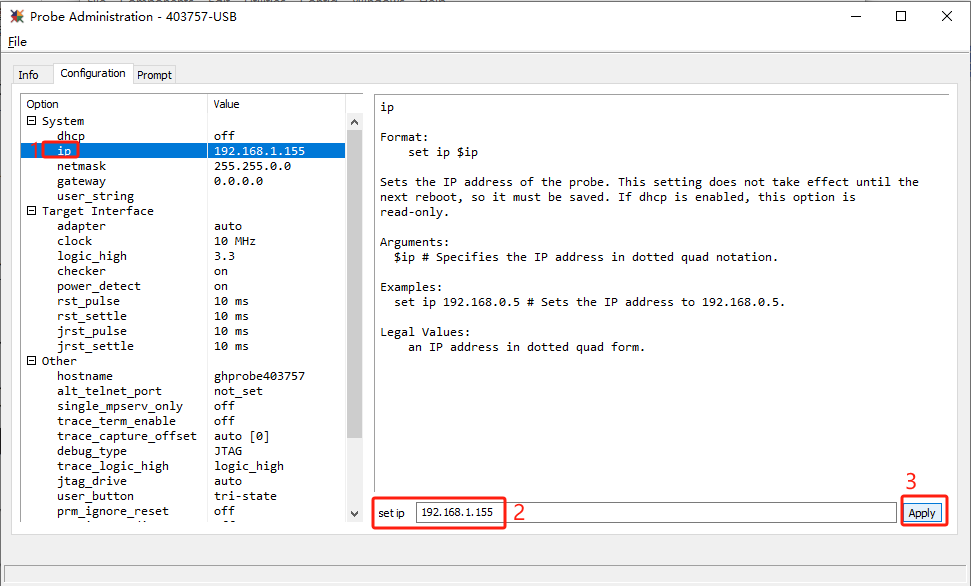Switch to the Info tab
This screenshot has width=971, height=586.
(x=29, y=75)
